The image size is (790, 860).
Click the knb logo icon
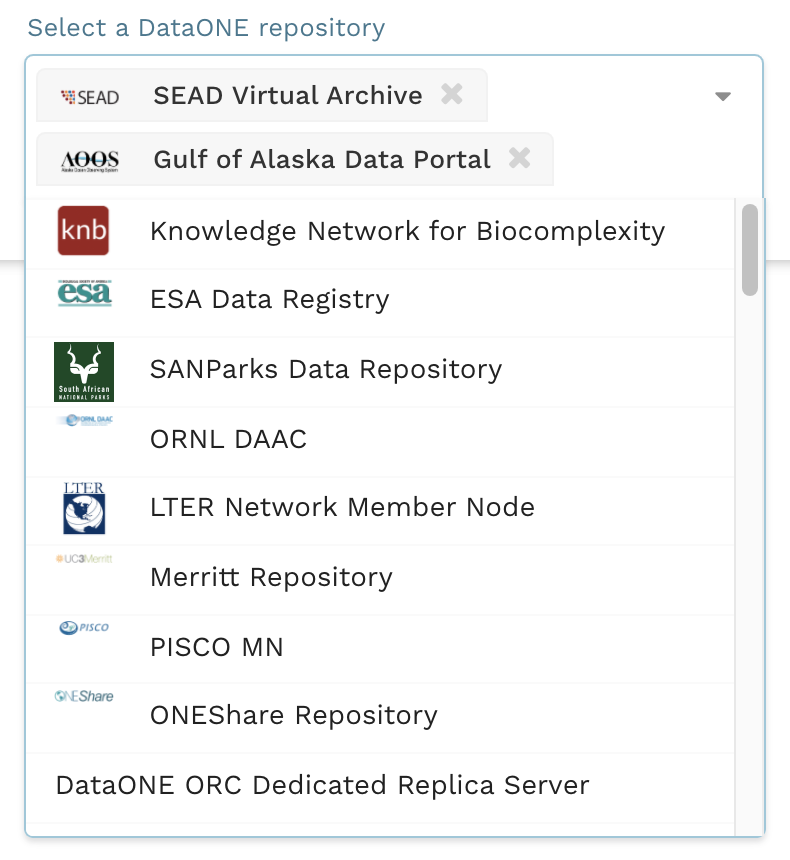pos(83,231)
